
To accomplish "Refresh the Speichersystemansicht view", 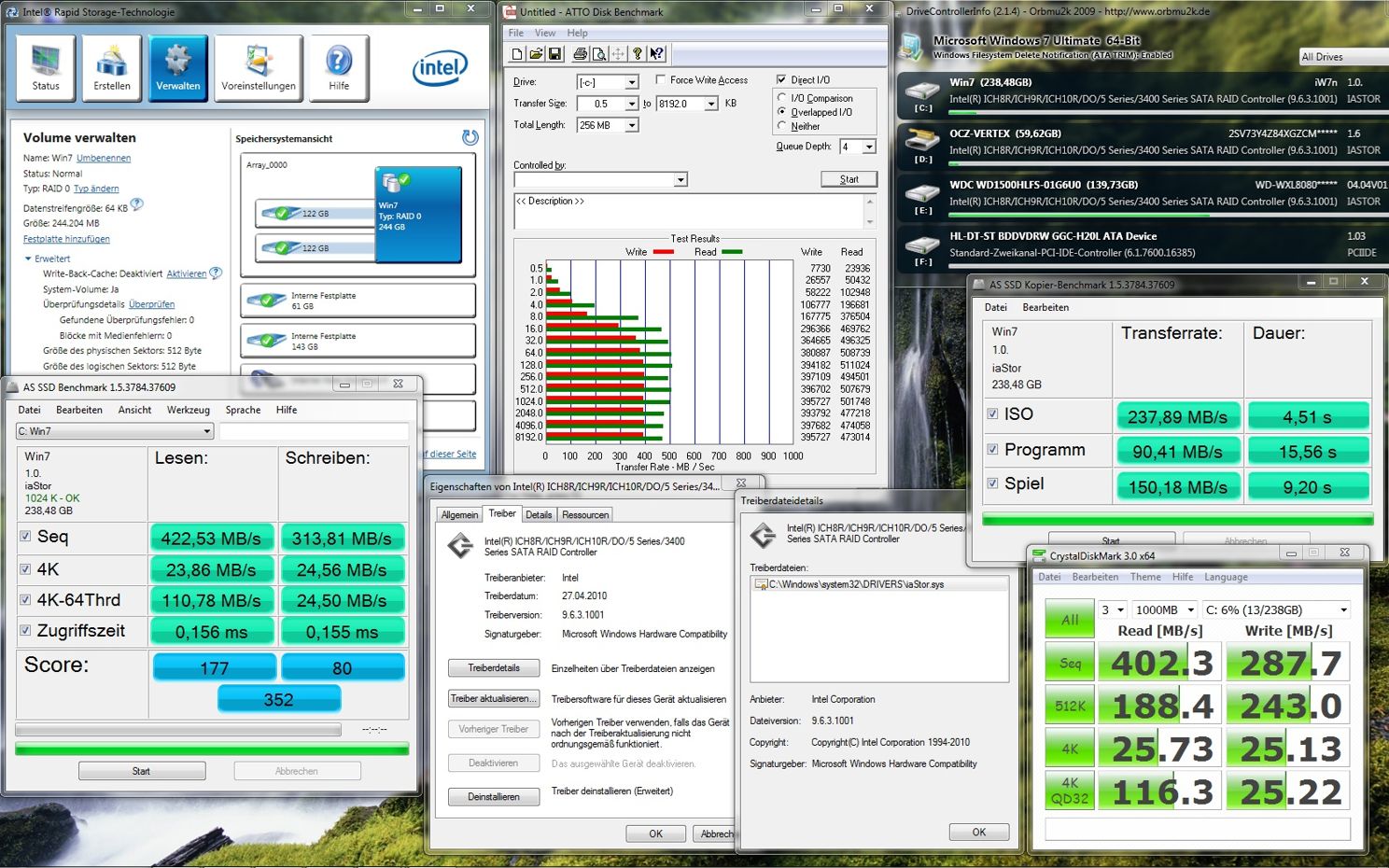I will (x=470, y=138).
